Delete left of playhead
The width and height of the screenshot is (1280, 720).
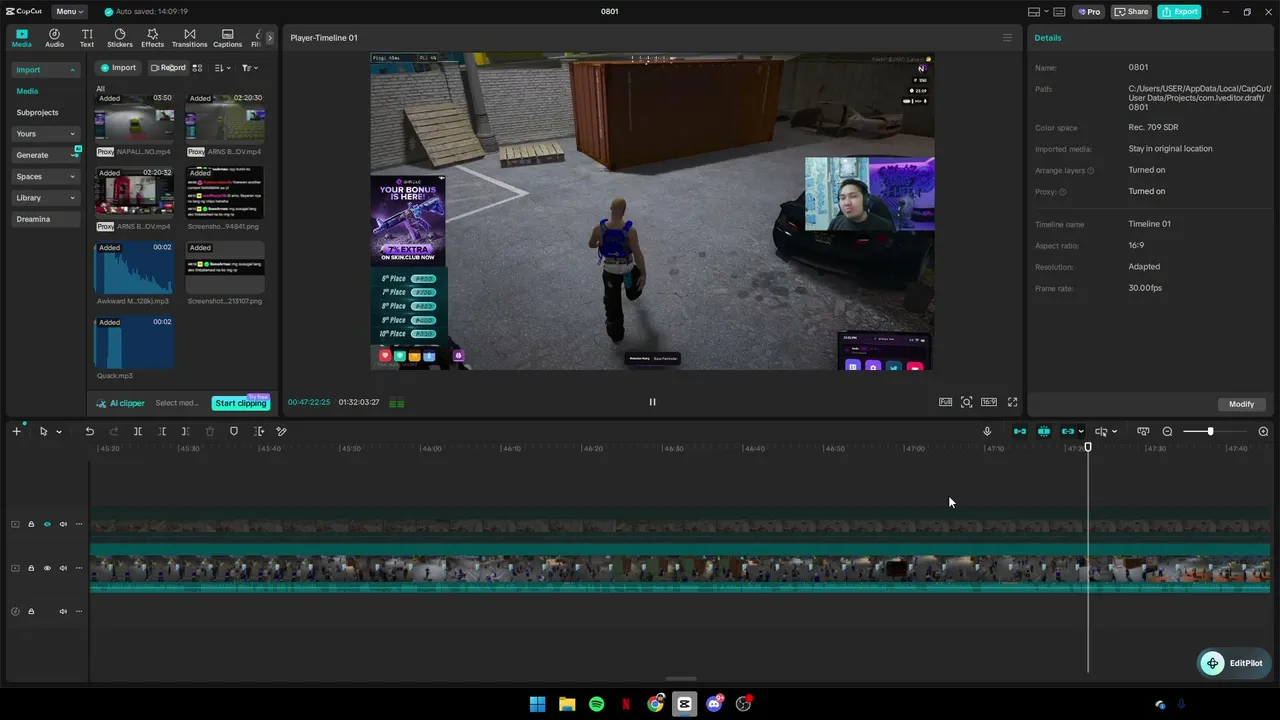[162, 431]
